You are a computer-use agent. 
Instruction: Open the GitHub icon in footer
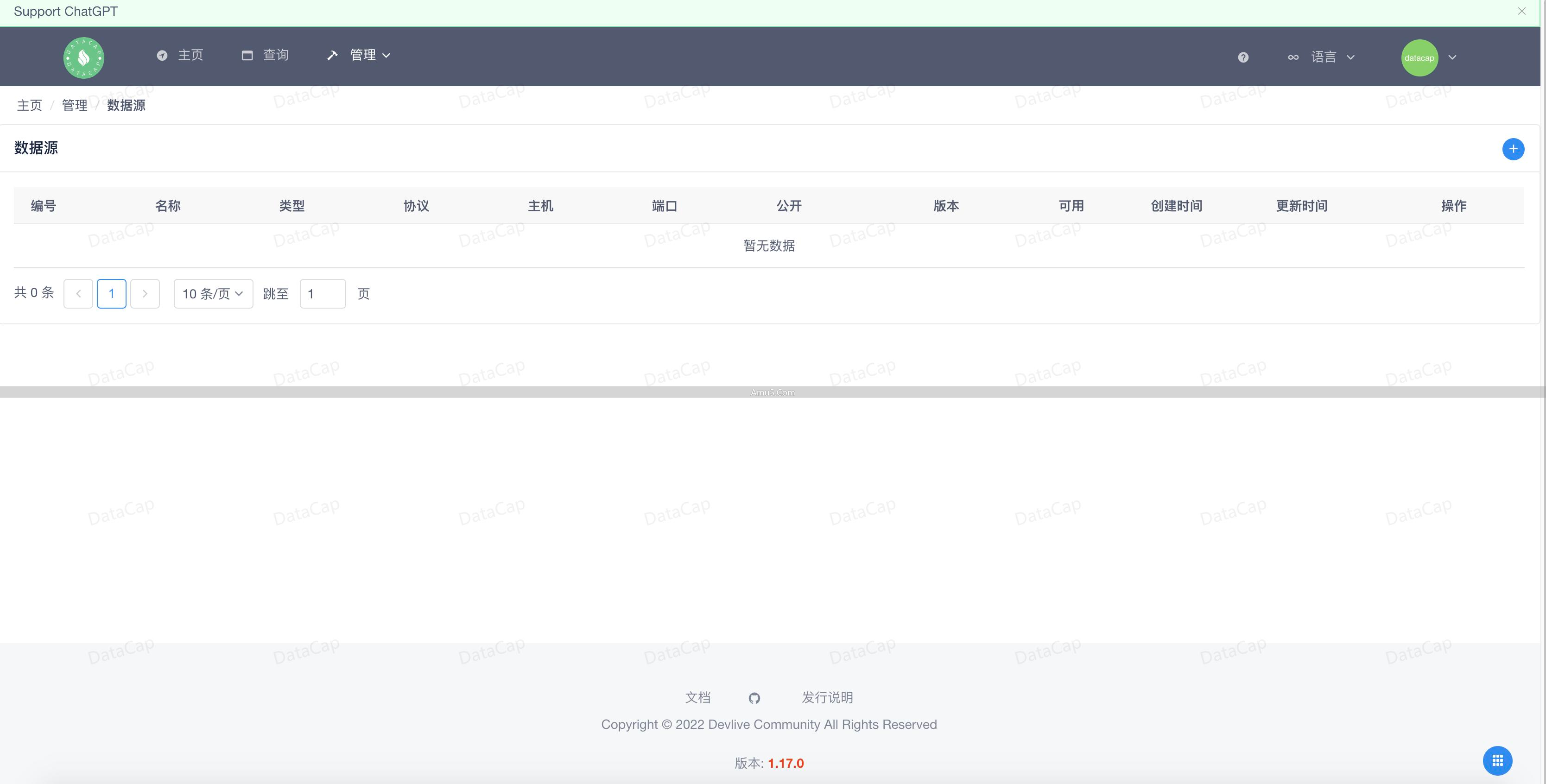pos(754,698)
